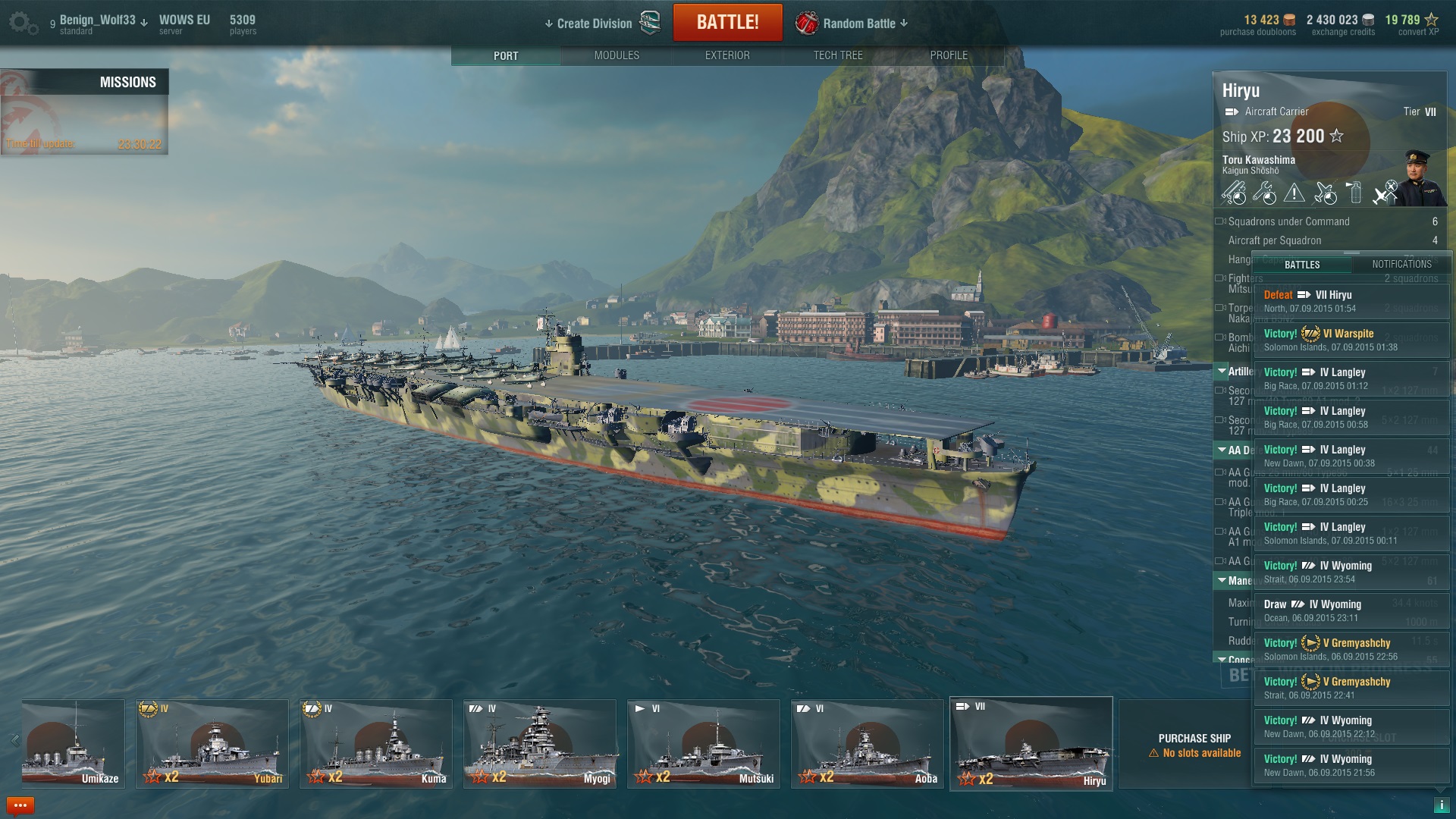Select the Myogi ship thumbnail
Screen dimensions: 1456x819
click(x=540, y=743)
